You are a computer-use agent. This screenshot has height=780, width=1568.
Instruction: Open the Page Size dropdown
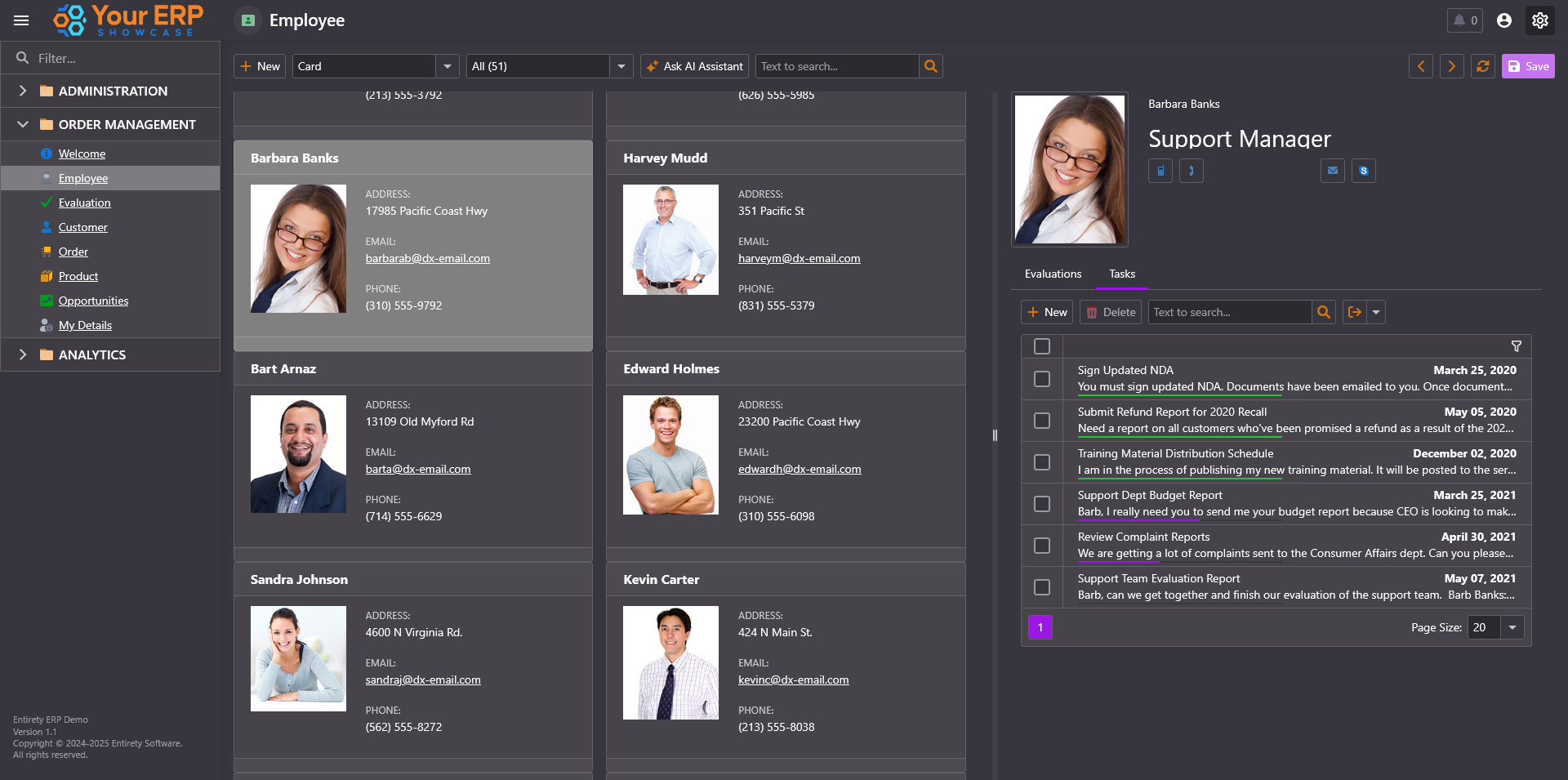1512,627
